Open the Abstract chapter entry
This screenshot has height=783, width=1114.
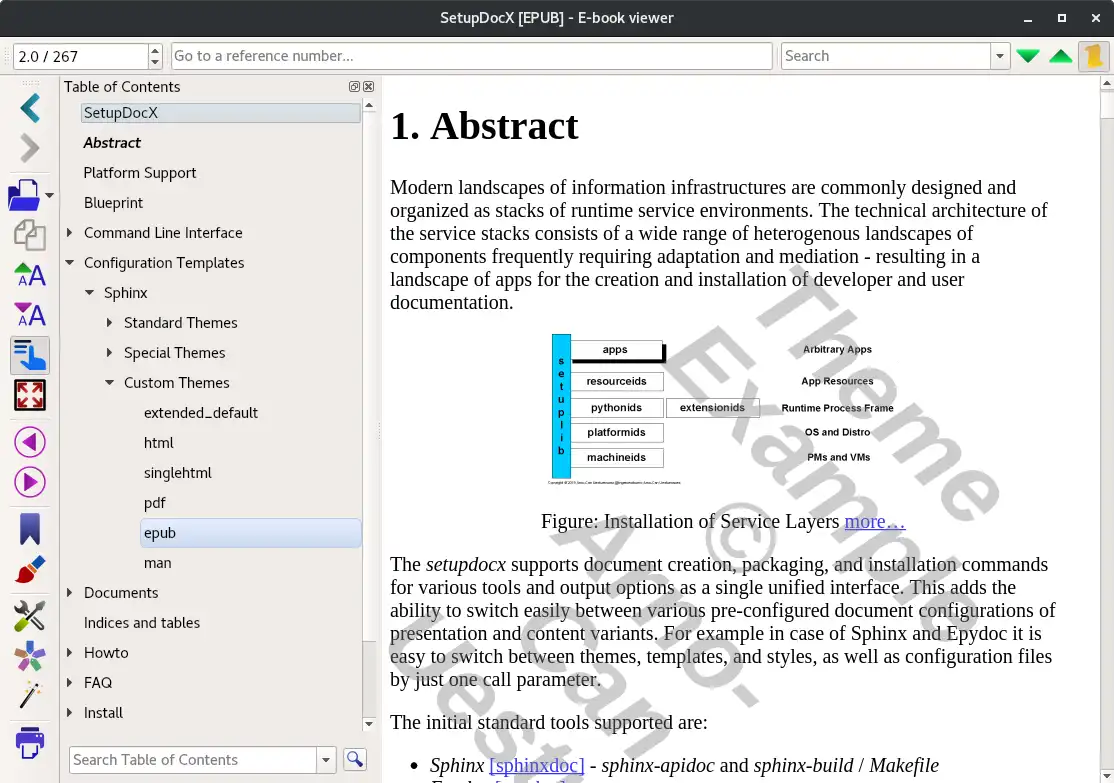click(112, 143)
